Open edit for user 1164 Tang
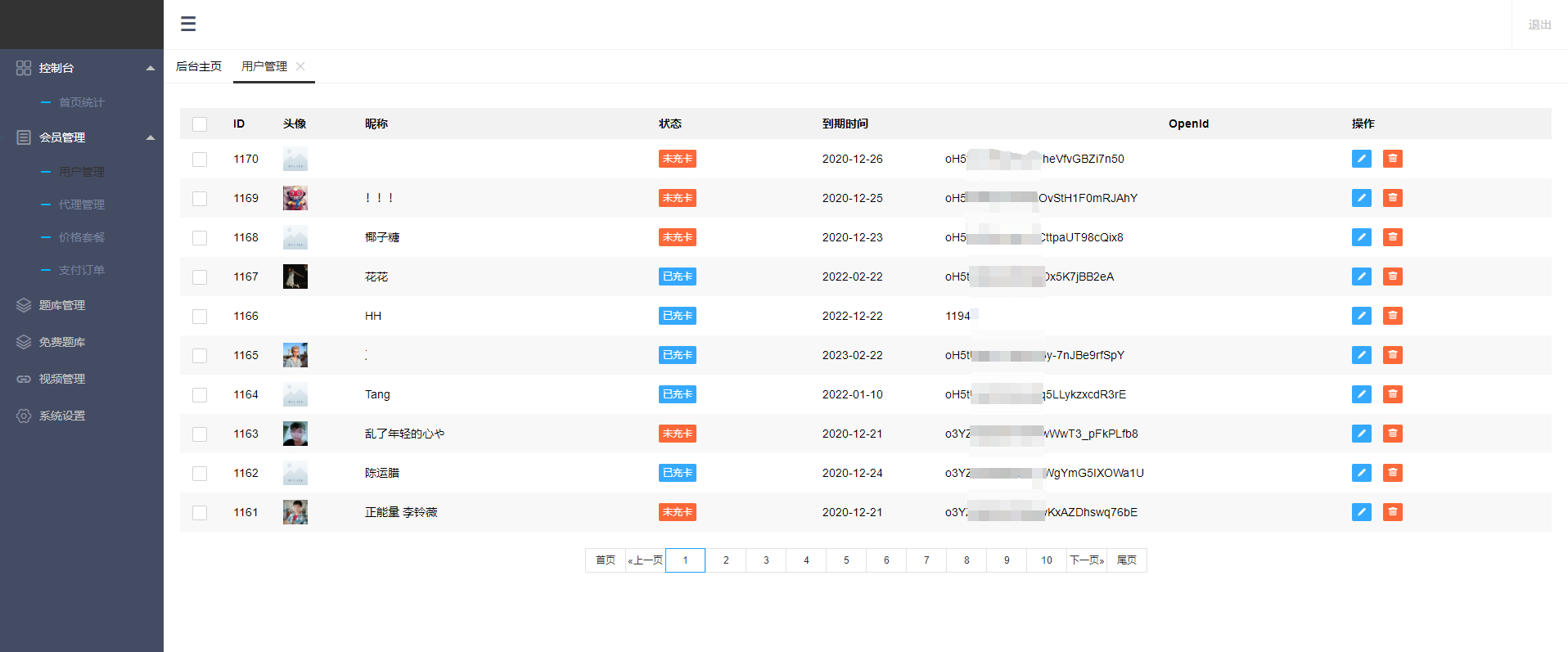Image resolution: width=1568 pixels, height=652 pixels. 1361,394
